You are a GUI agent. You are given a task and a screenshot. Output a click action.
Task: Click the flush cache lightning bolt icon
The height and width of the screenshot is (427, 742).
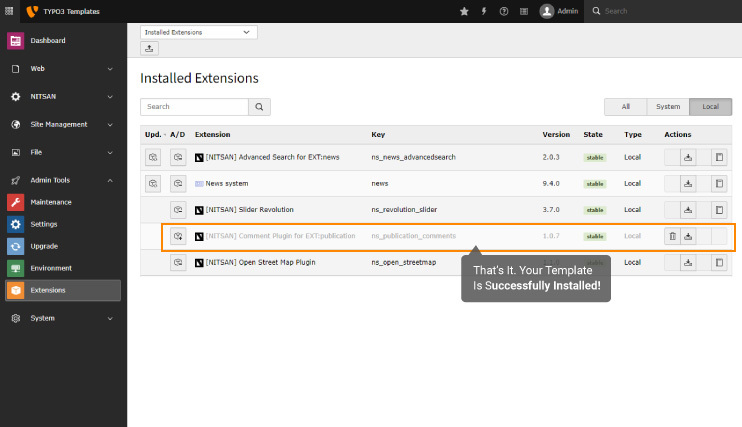484,11
